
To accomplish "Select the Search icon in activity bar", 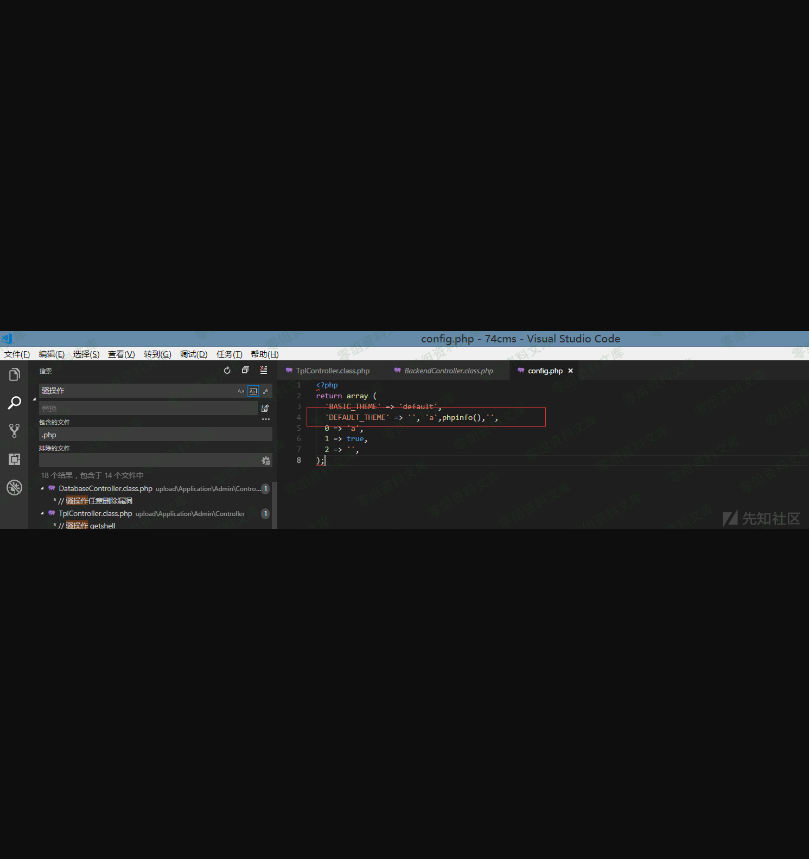I will coord(14,403).
